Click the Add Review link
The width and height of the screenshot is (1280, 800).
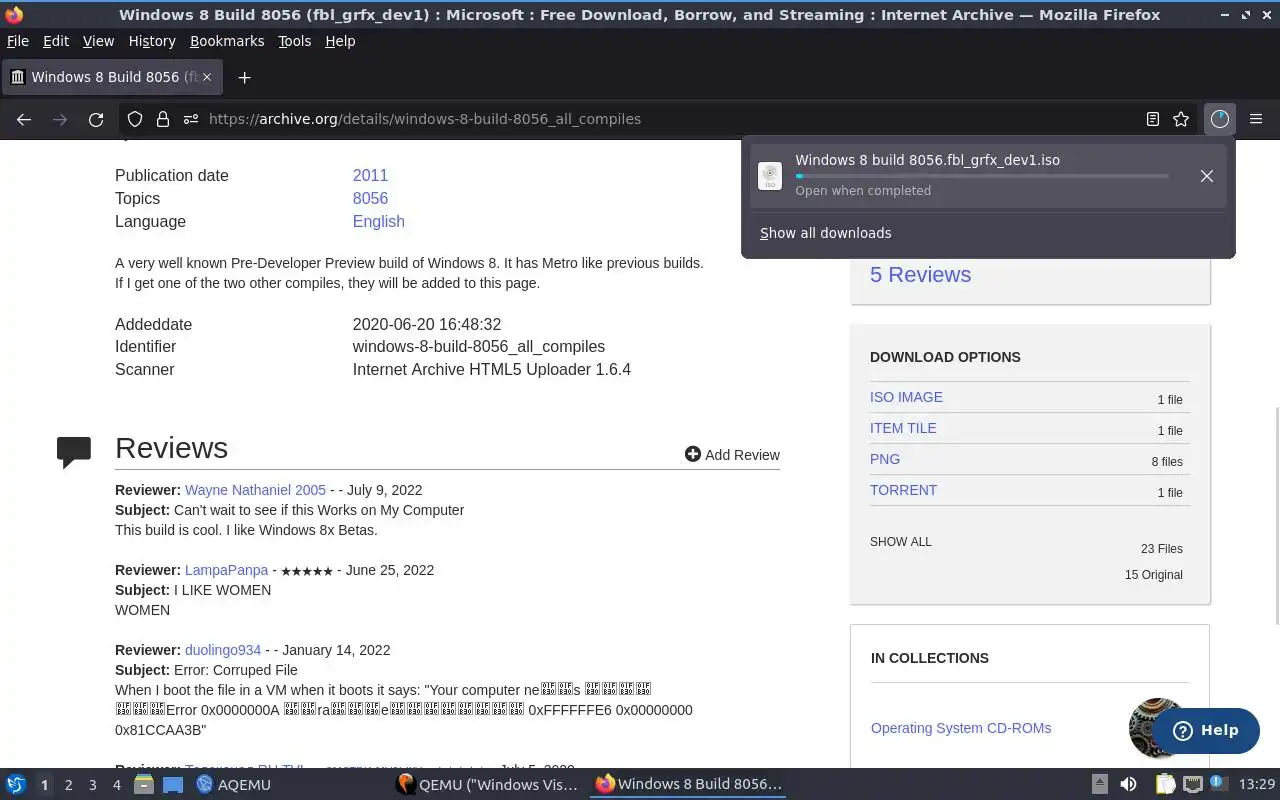[x=732, y=454]
